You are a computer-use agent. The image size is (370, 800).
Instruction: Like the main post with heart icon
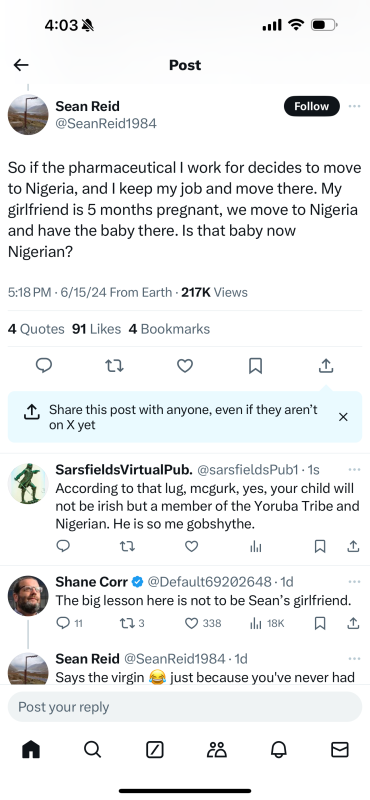tap(185, 366)
